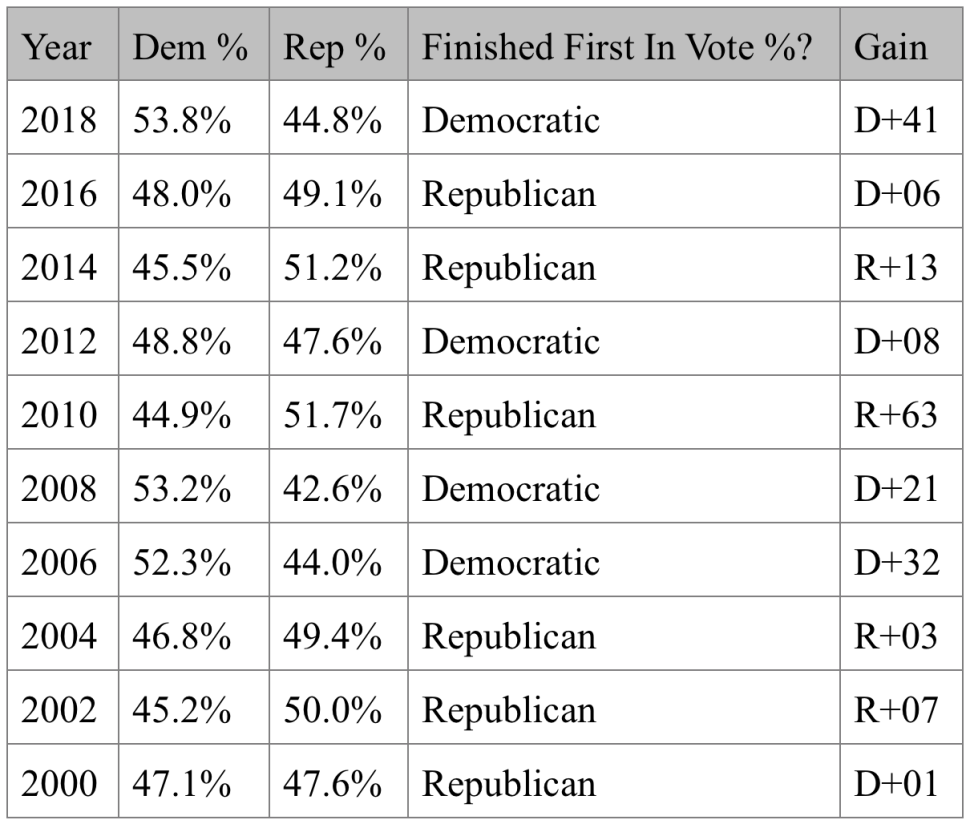
Task: Click the Gain column header
Action: 901,45
